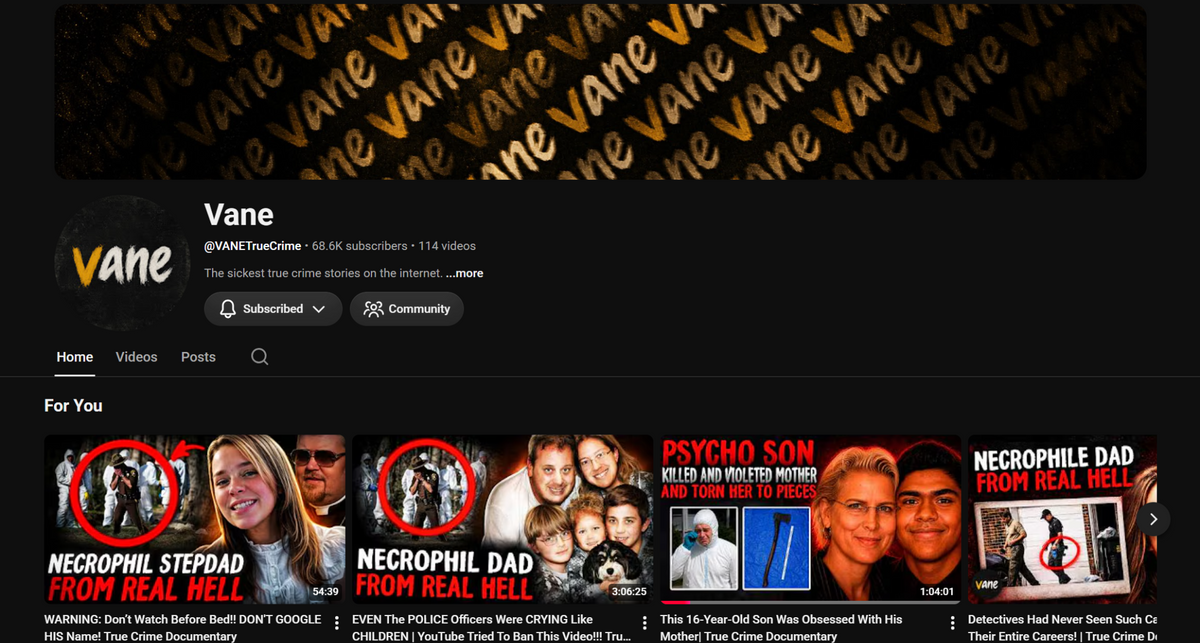Open options menu for Don't Watch Before Bed video
The height and width of the screenshot is (643, 1200).
point(337,623)
